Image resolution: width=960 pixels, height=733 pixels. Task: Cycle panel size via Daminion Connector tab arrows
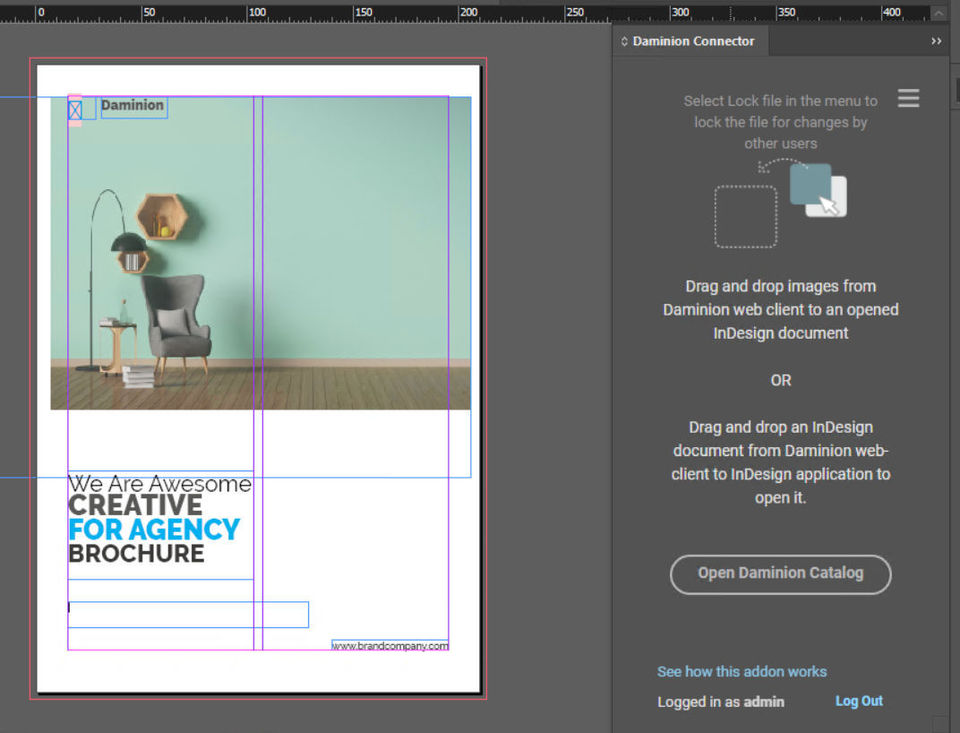tap(625, 42)
